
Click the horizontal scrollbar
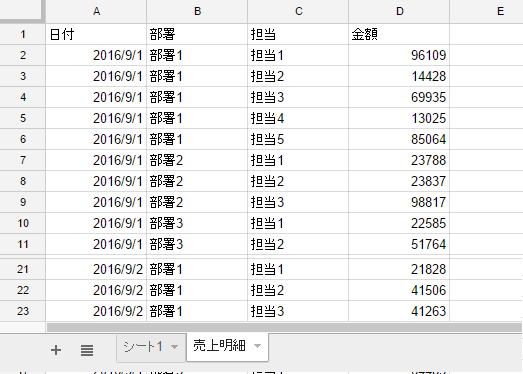pos(284,327)
